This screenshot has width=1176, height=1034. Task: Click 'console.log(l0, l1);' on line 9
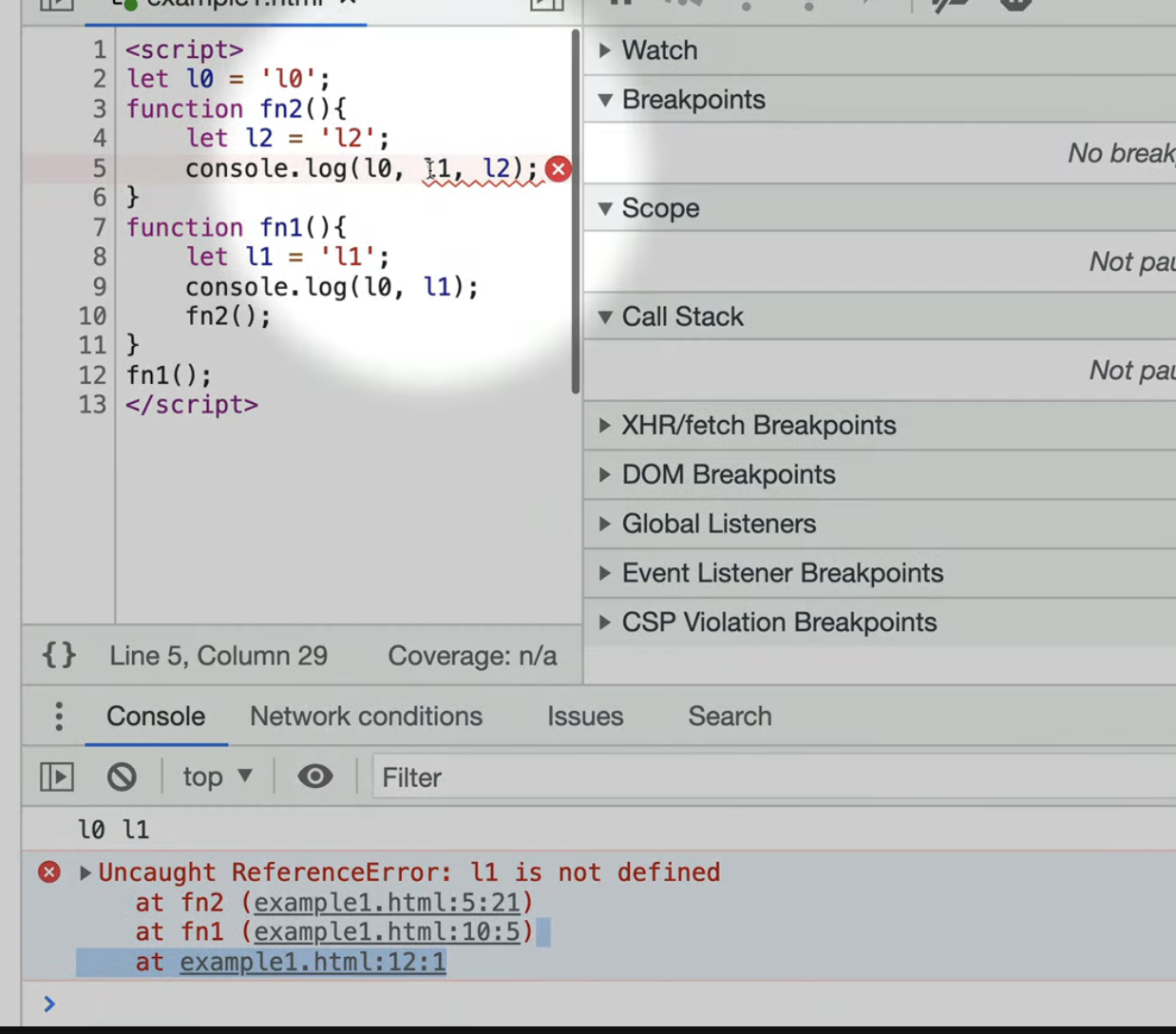pos(332,287)
